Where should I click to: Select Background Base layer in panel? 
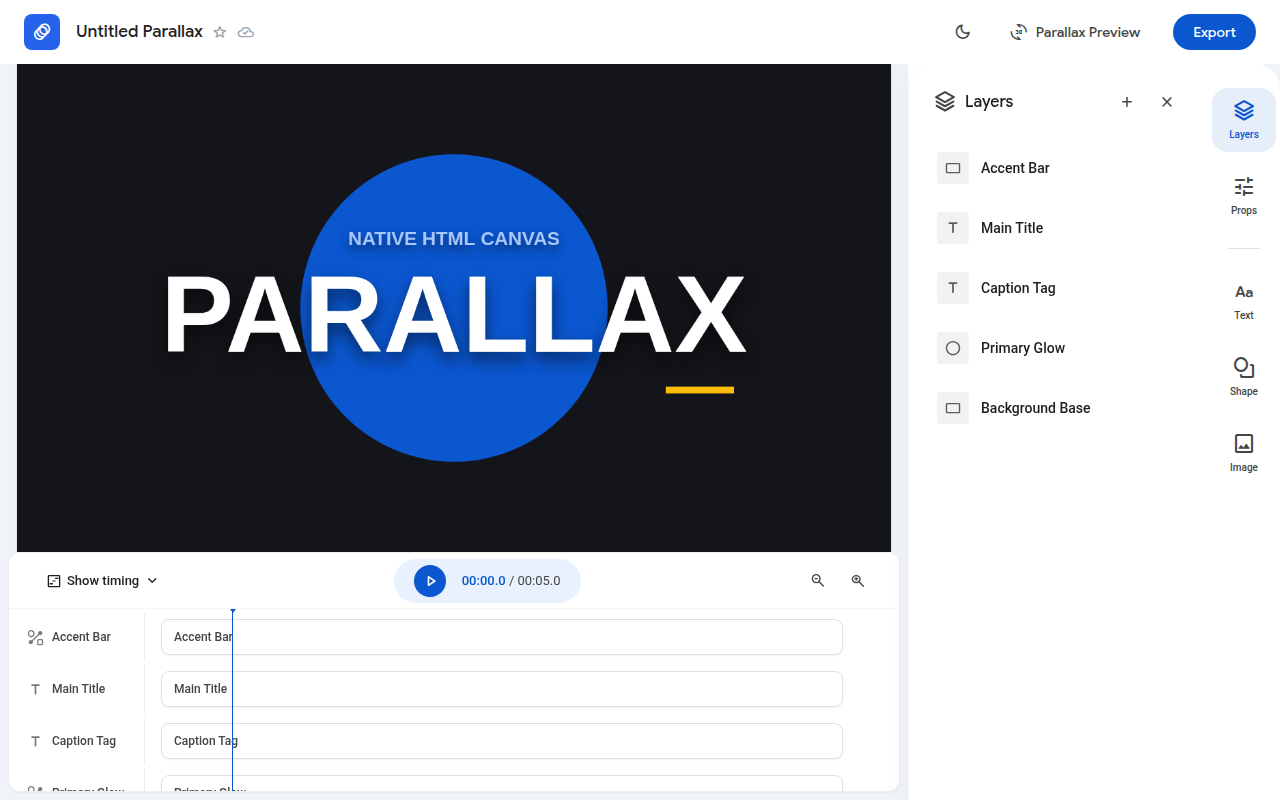coord(1057,408)
